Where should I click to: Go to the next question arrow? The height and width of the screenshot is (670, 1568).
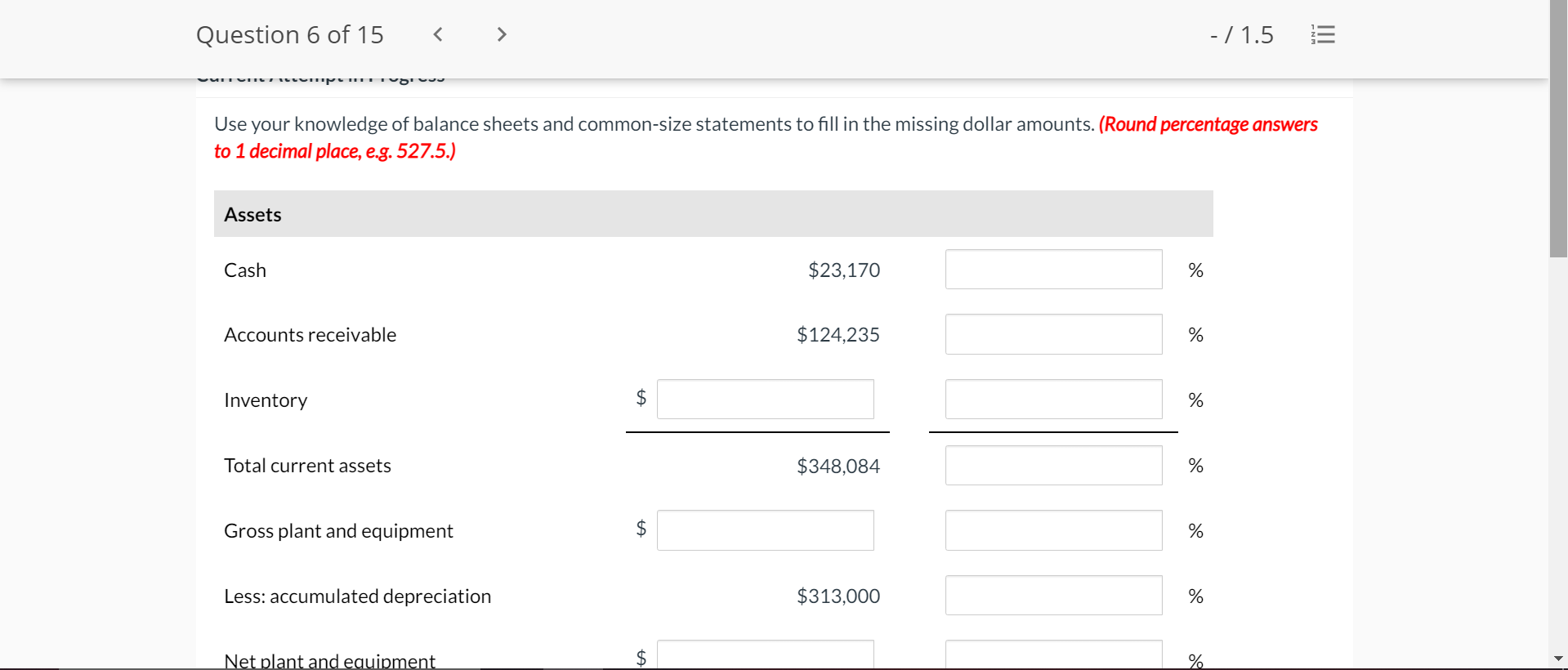(502, 34)
